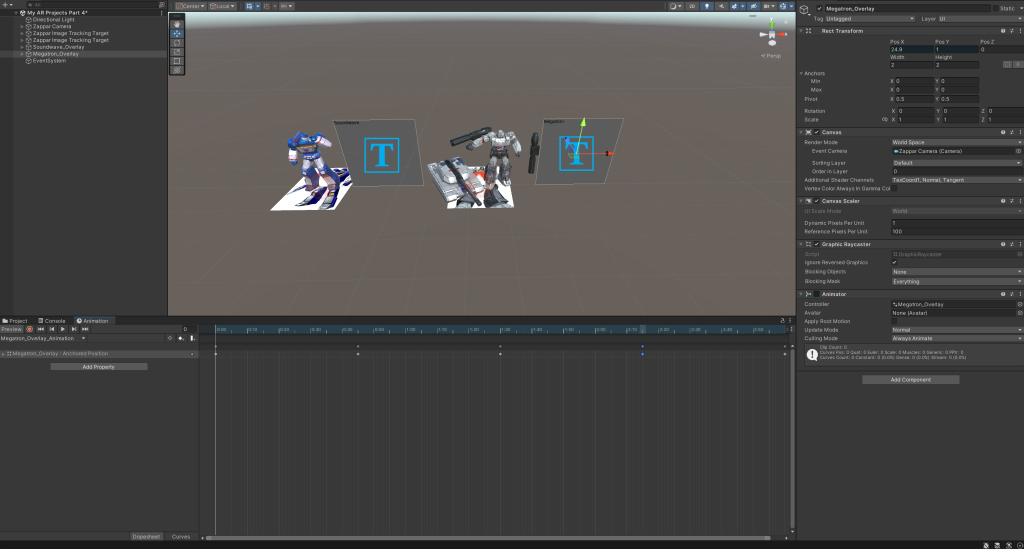Switch to the Console tab
This screenshot has height=549, width=1024.
[54, 321]
